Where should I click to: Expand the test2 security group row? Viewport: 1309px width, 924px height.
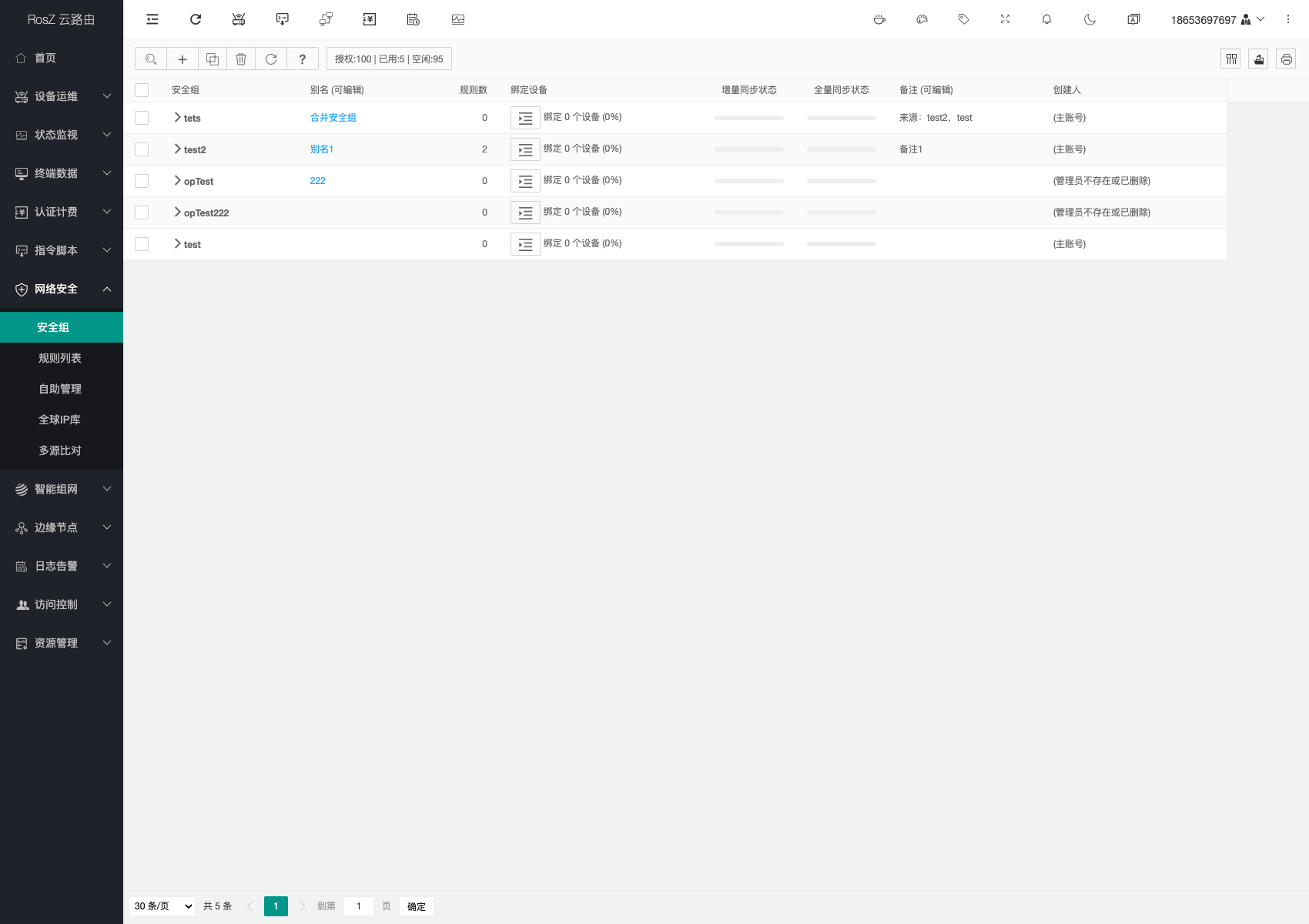point(178,149)
